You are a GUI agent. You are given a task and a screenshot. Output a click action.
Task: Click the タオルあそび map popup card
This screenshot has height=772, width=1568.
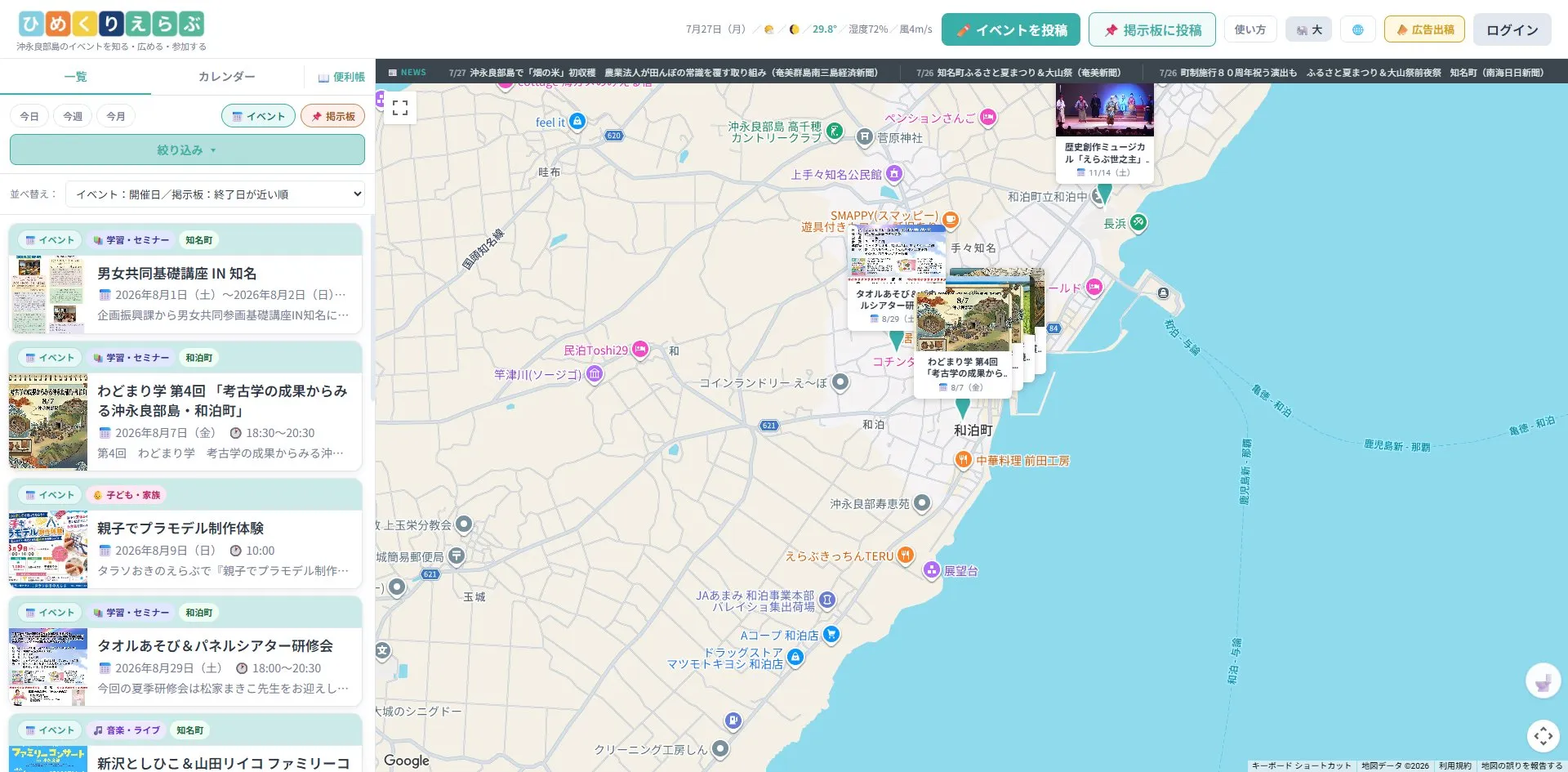tap(880, 278)
